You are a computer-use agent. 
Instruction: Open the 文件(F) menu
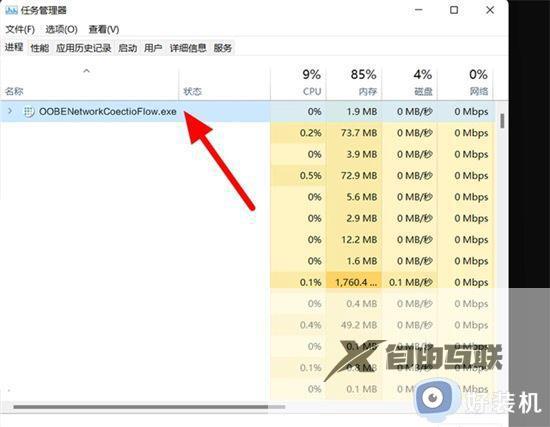[20, 29]
